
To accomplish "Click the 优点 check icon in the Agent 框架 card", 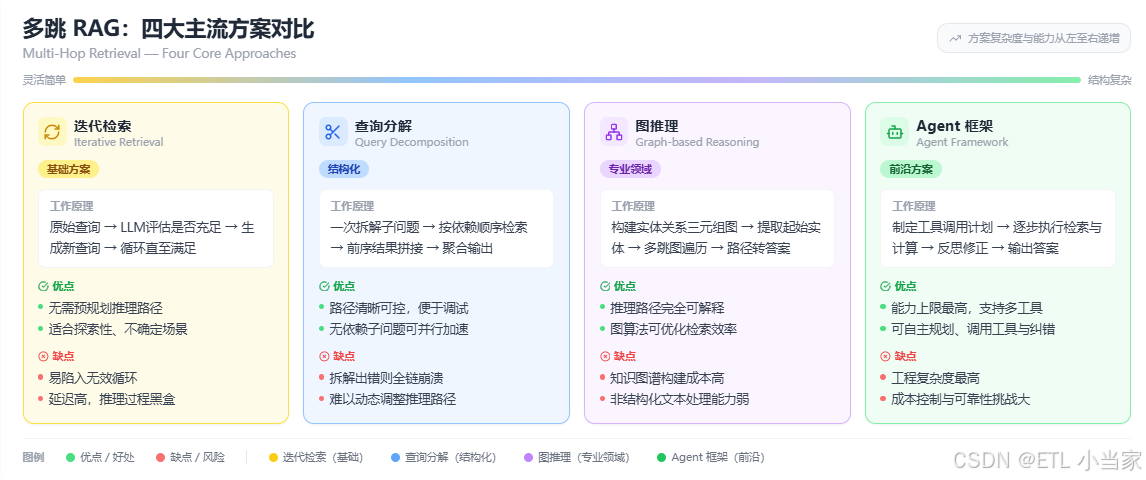I will pyautogui.click(x=885, y=286).
